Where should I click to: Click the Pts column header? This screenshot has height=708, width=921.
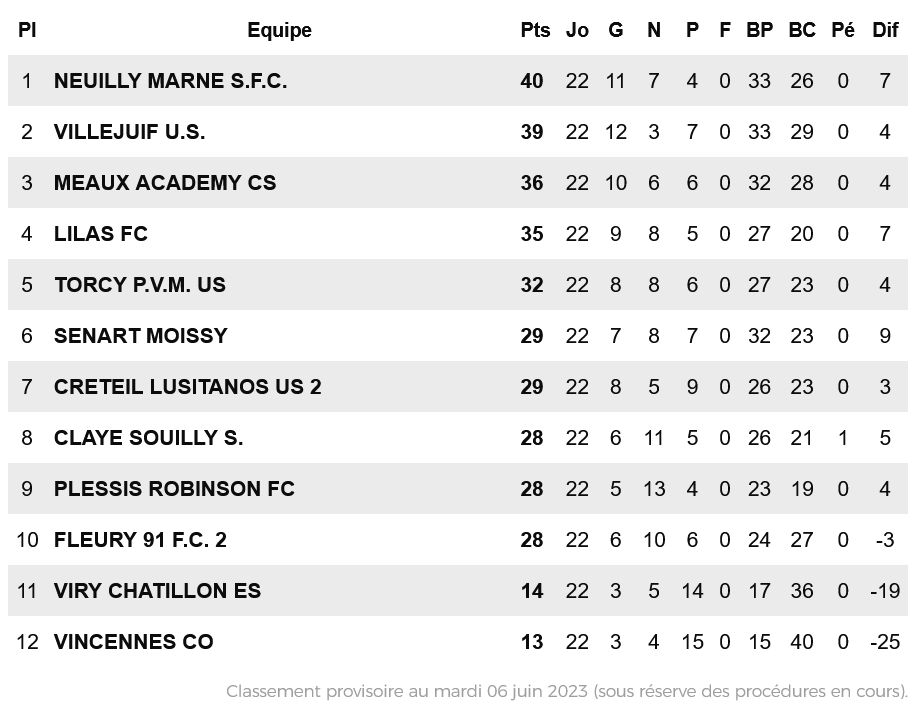coord(535,30)
